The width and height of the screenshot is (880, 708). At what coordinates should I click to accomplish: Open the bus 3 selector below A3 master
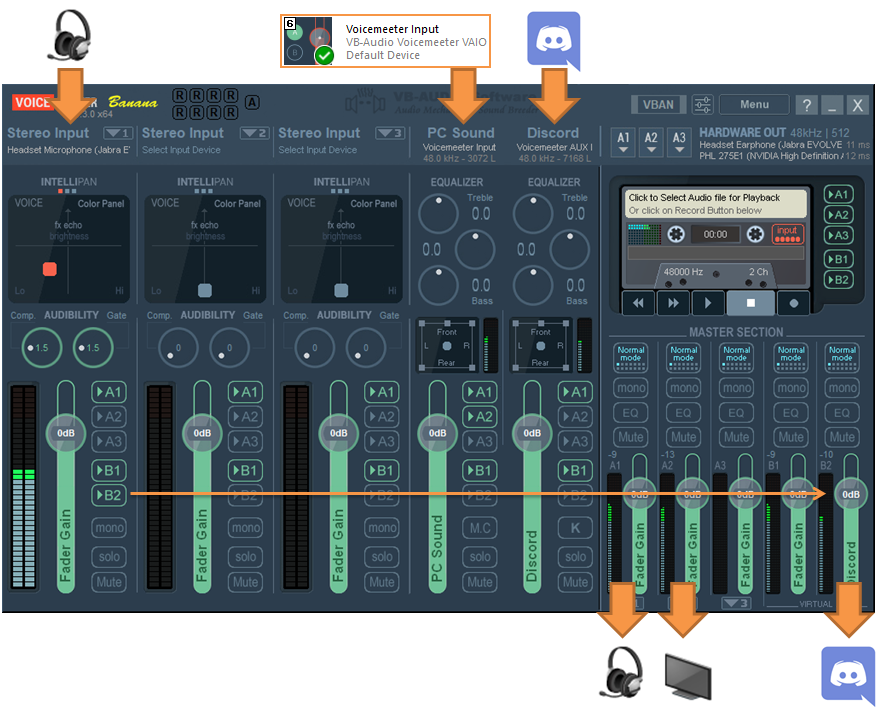[x=736, y=603]
